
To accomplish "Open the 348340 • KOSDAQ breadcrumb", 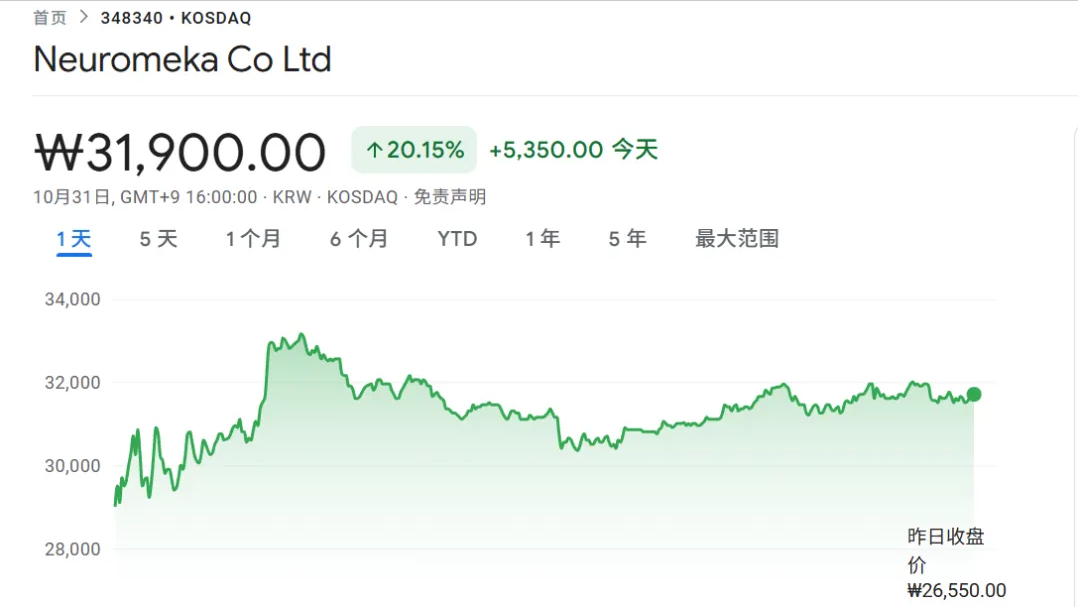I will point(176,18).
